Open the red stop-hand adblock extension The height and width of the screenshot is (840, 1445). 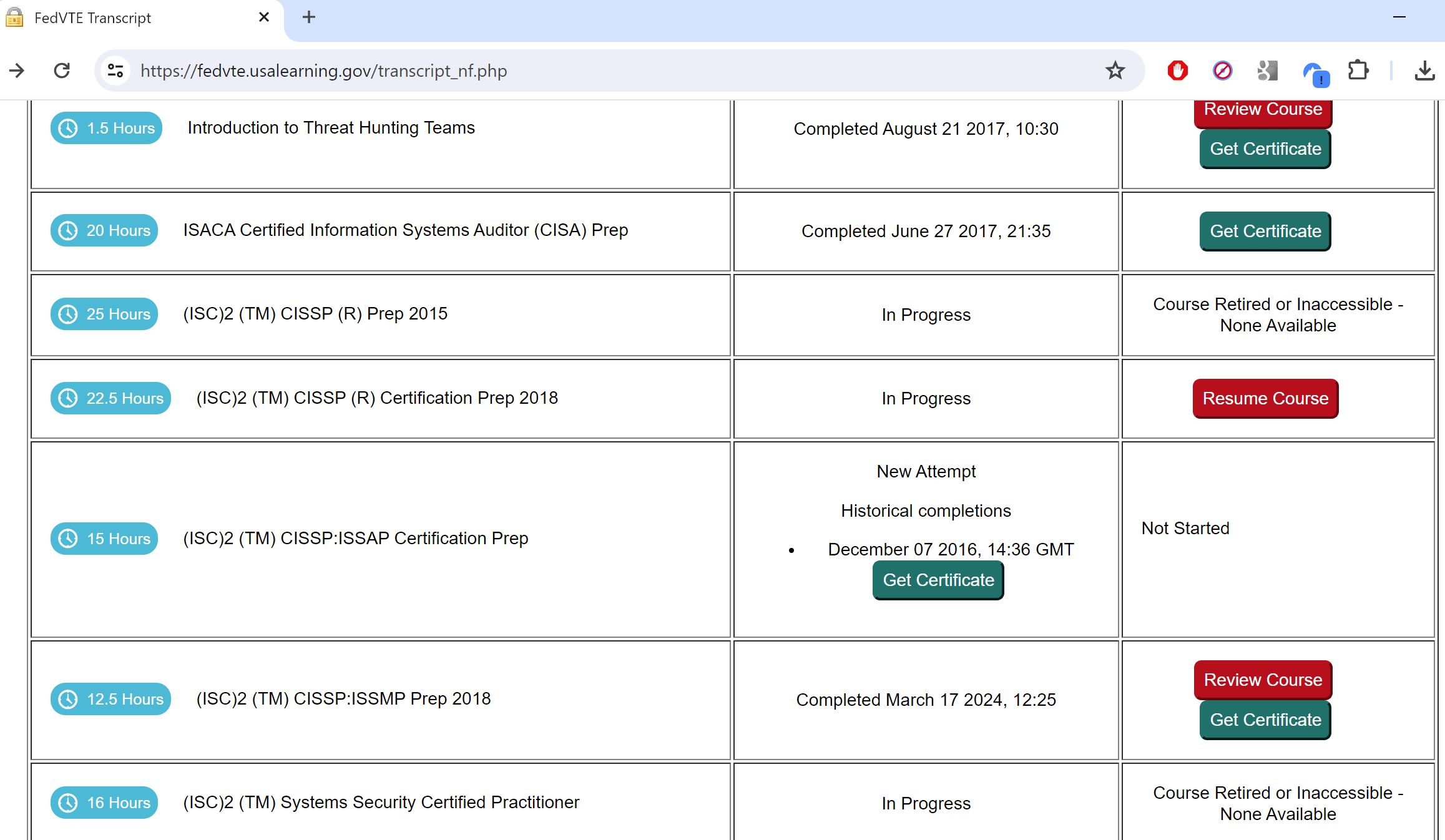1177,71
